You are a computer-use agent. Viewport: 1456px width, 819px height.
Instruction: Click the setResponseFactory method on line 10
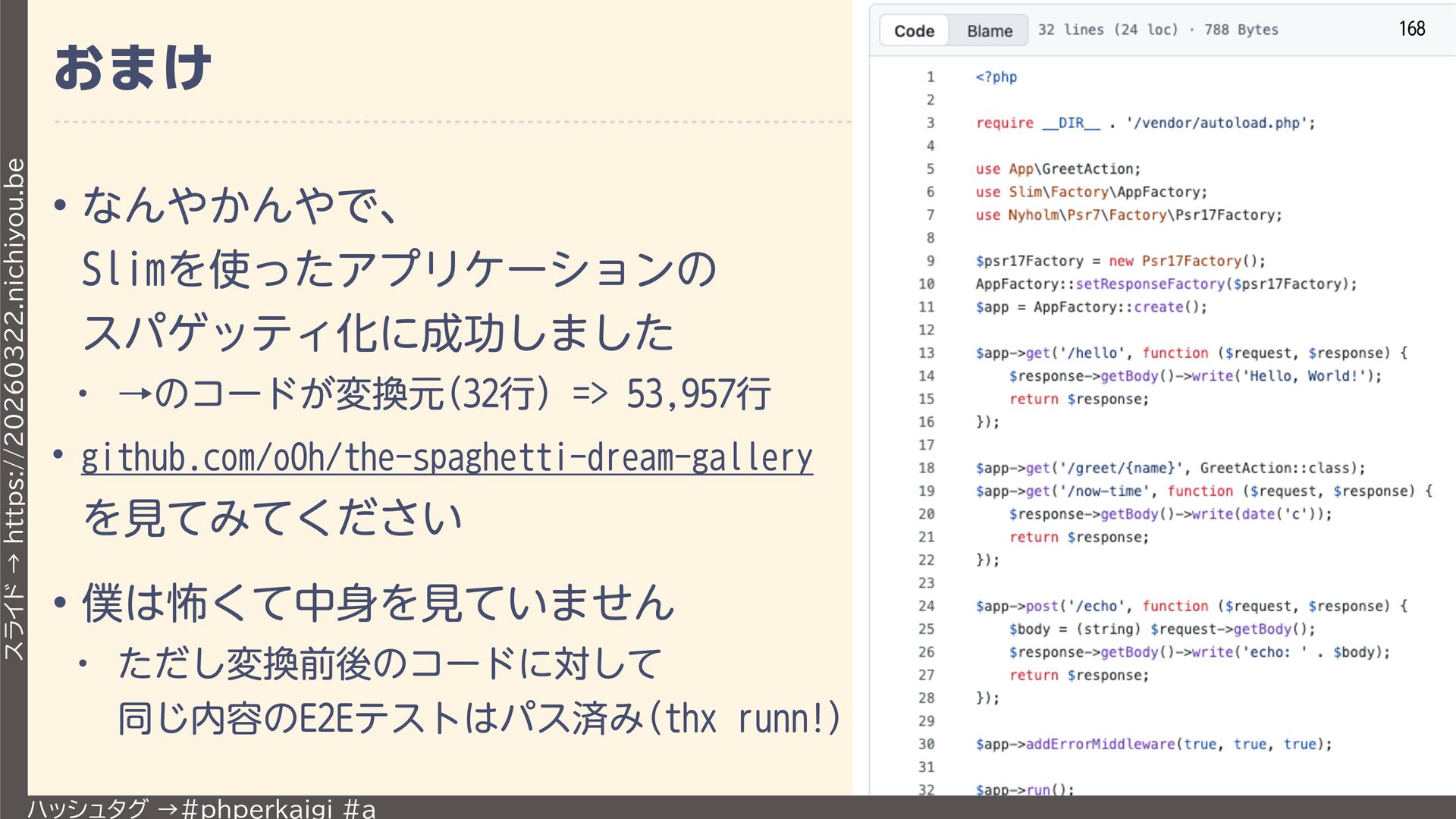click(x=1150, y=284)
